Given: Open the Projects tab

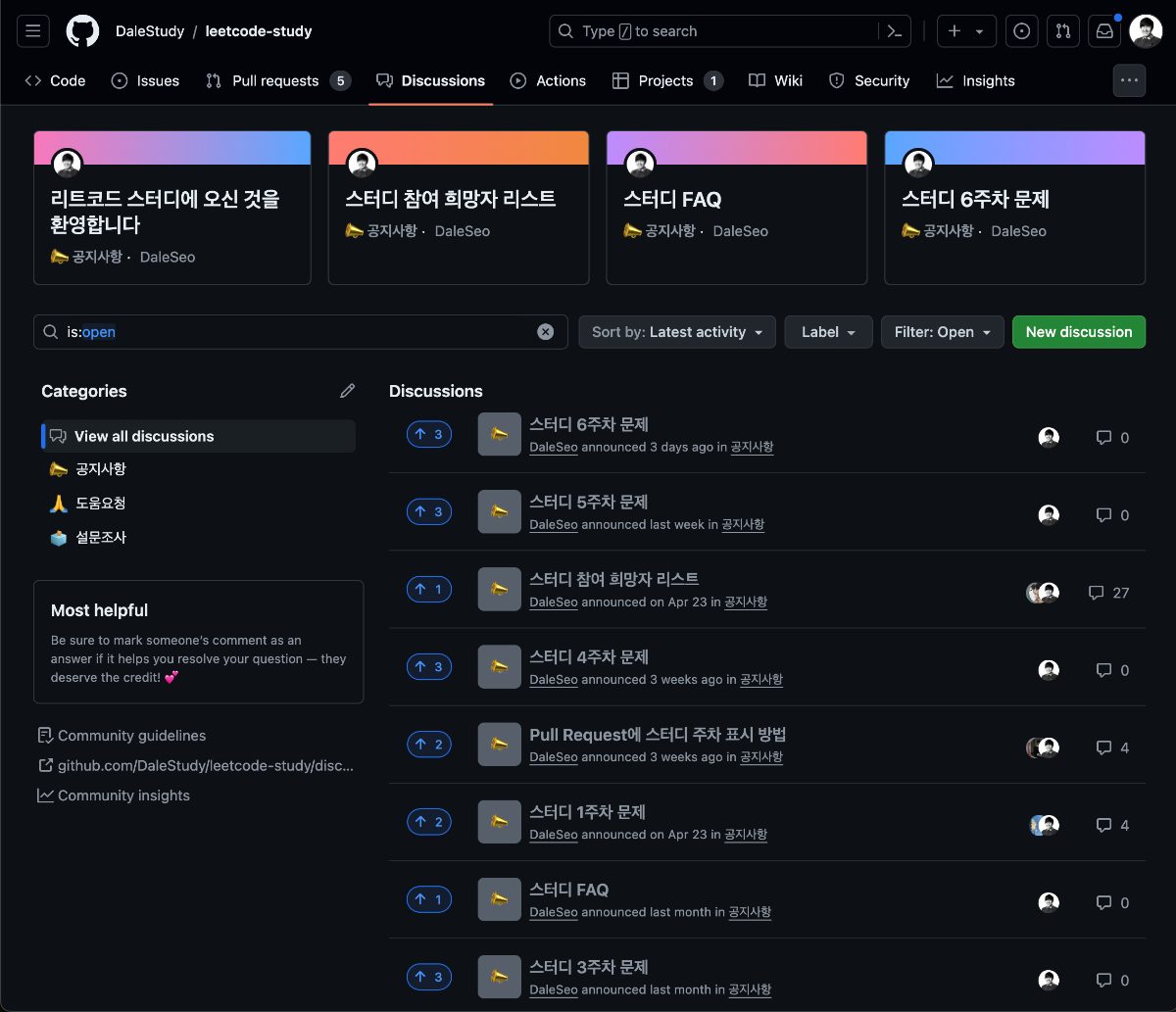Looking at the screenshot, I should (x=667, y=80).
